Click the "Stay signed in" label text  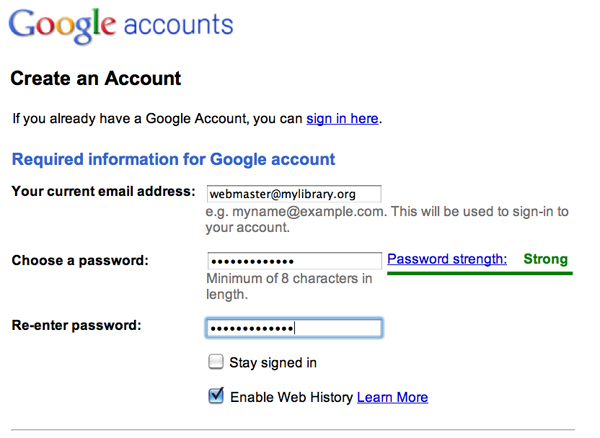pyautogui.click(x=273, y=363)
